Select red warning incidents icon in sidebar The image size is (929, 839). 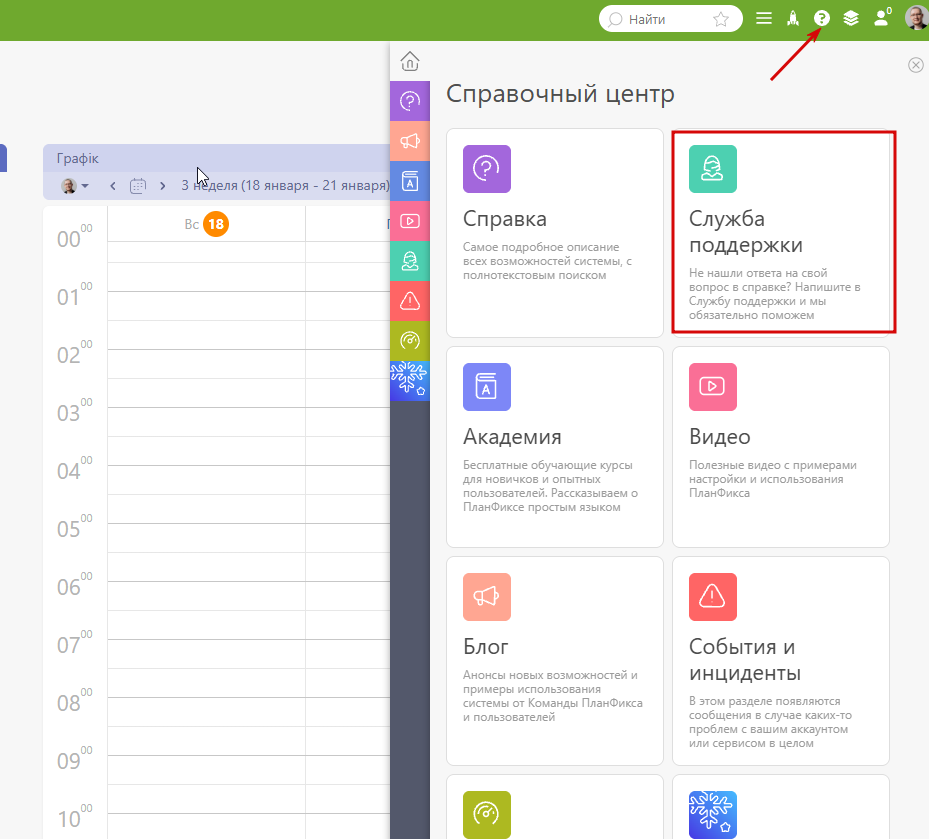[x=409, y=301]
